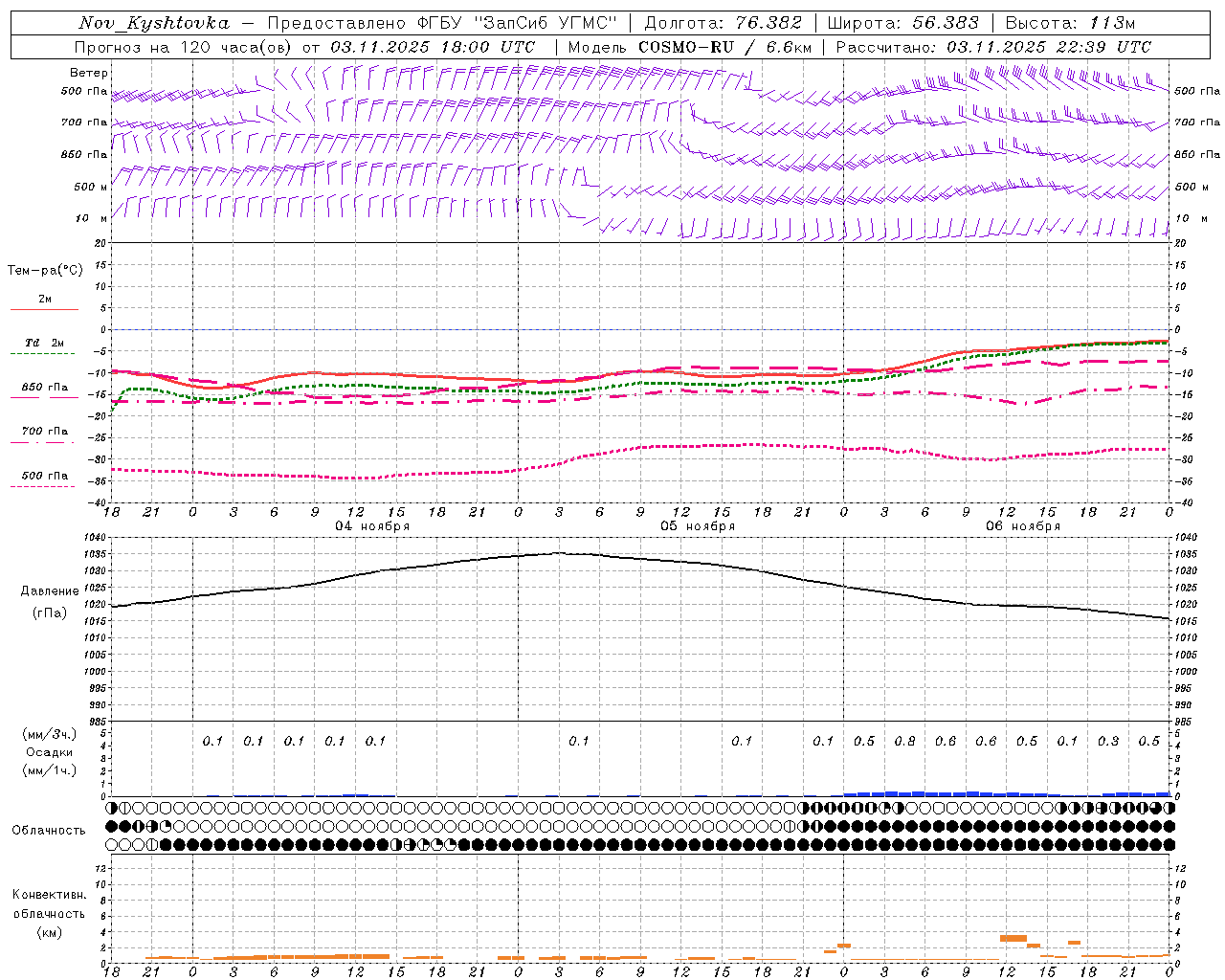
Task: Click the 'Облачность' cloudiness label
Action: point(49,831)
